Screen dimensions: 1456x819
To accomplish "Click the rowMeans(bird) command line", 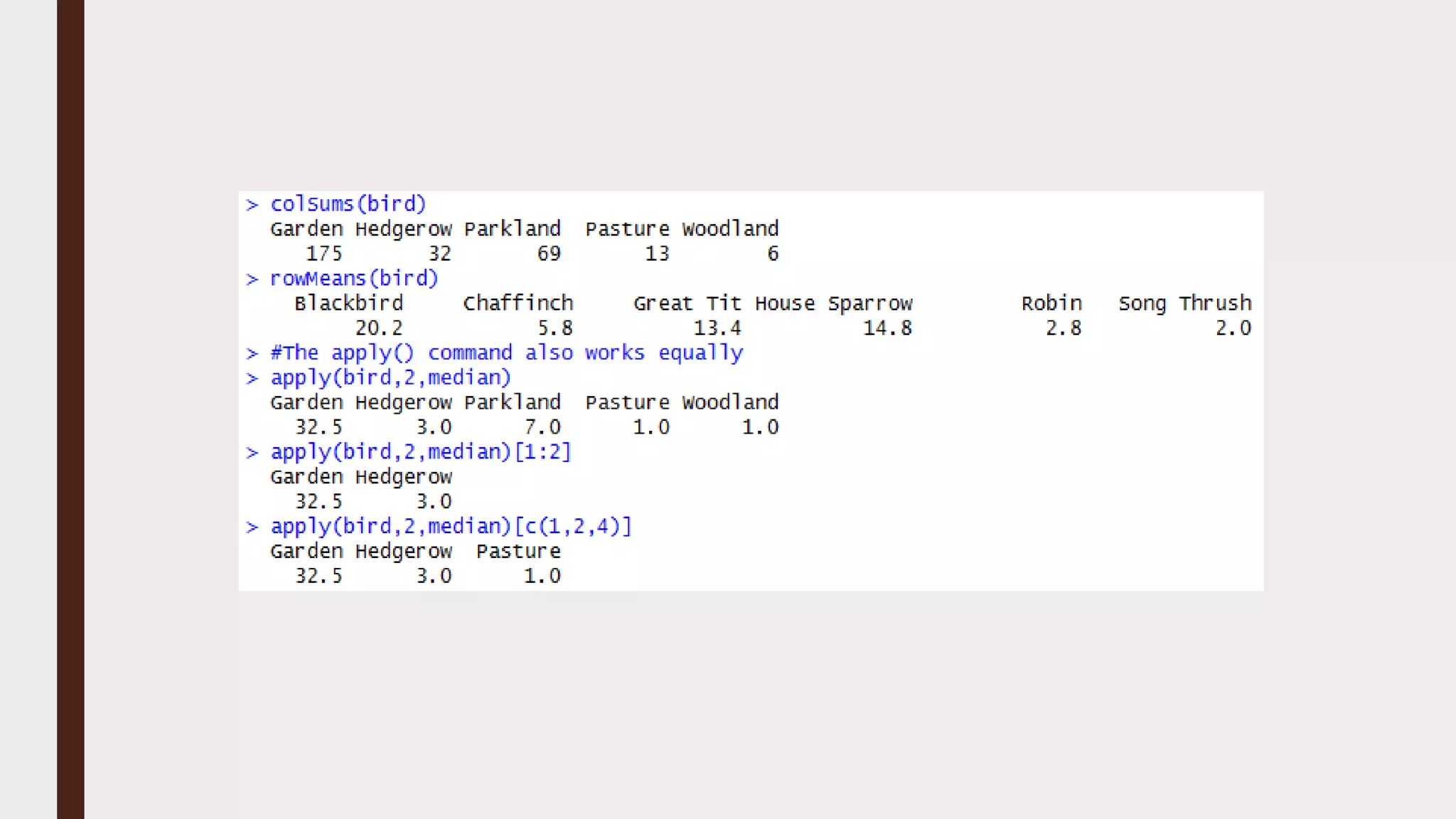I will coord(353,279).
